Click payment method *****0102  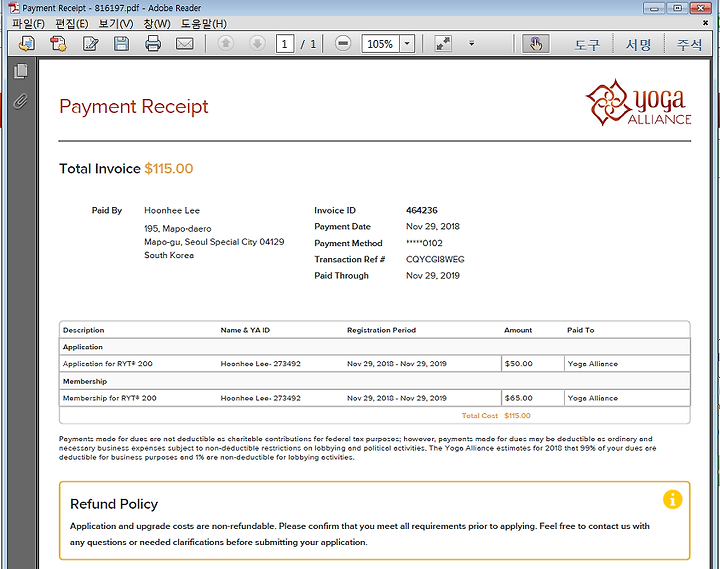coord(424,243)
